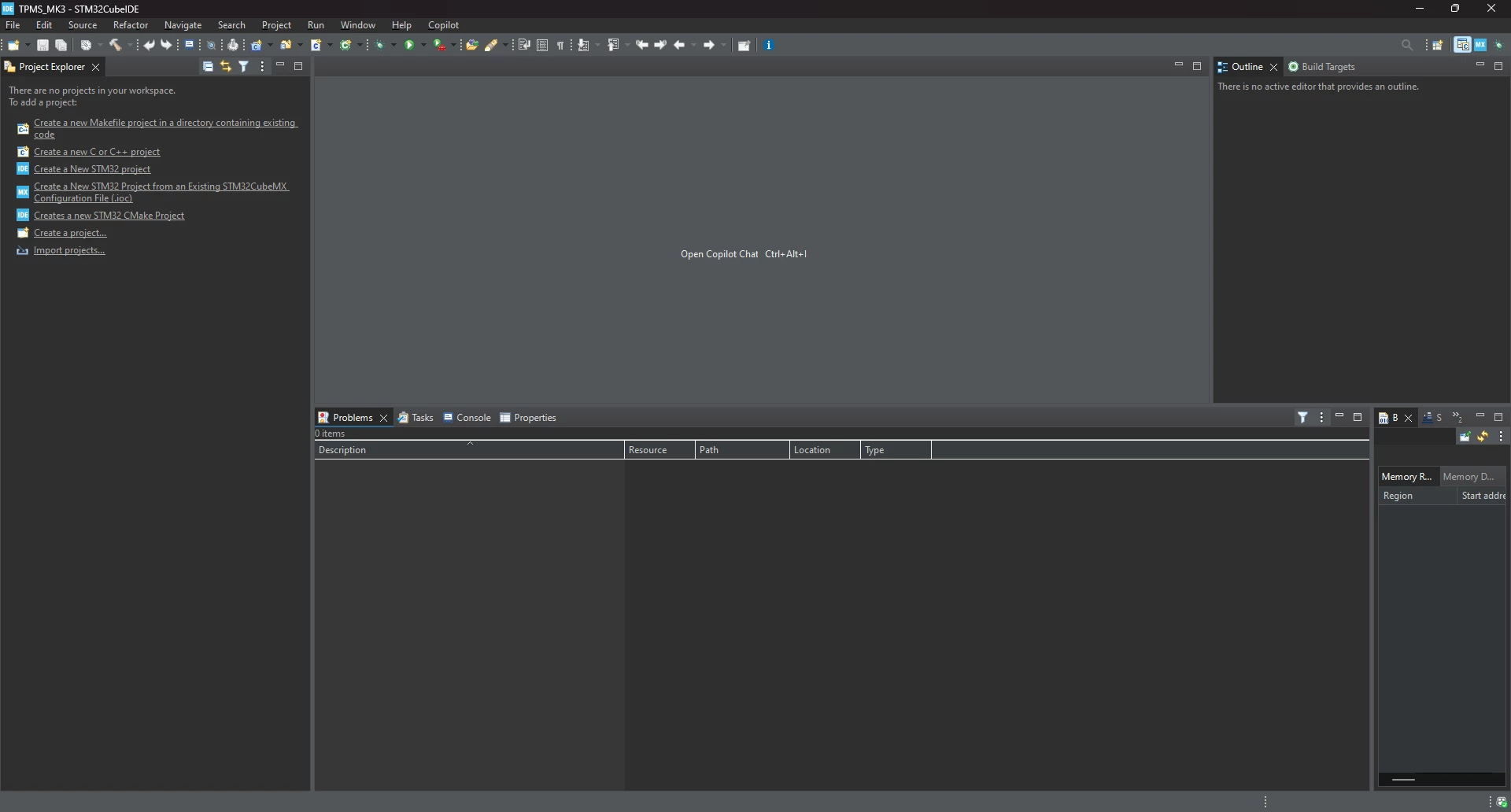Click the New file toolbar icon
Viewport: 1511px width, 812px height.
pos(13,45)
